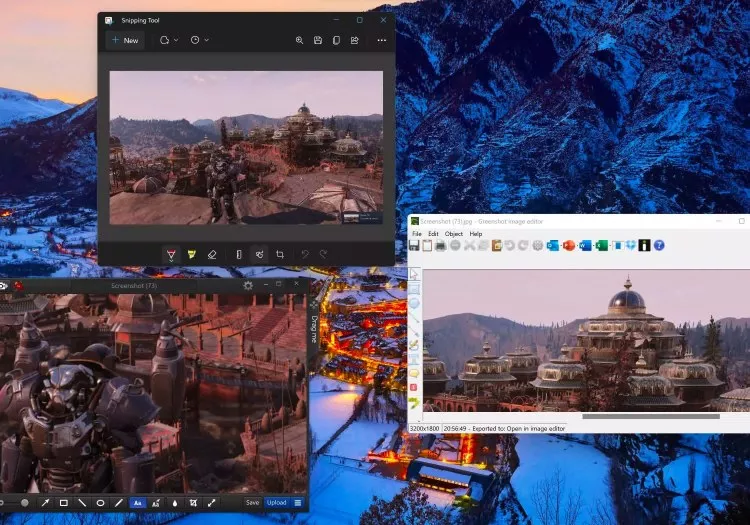Viewport: 750px width, 525px height.
Task: Click New in Snipping Tool
Action: click(x=125, y=40)
